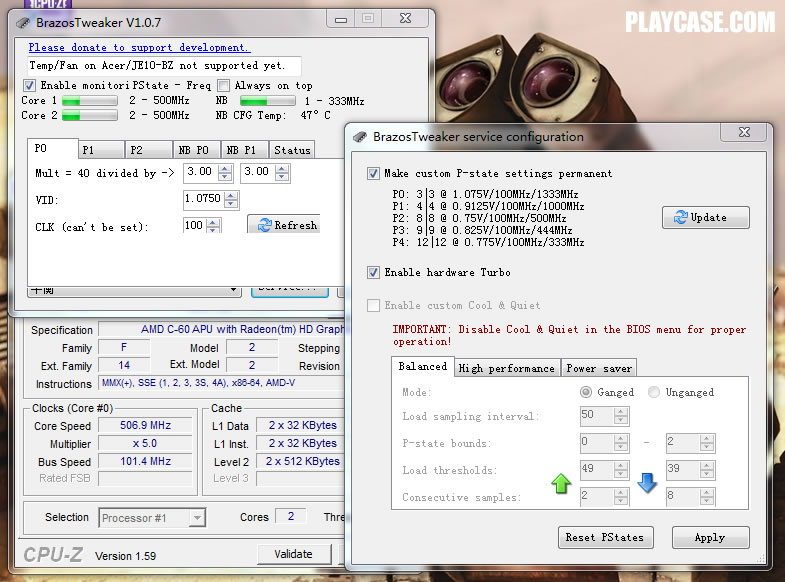The height and width of the screenshot is (582, 785).
Task: Click the NB CFG Temp 47° C reading
Action: (315, 116)
